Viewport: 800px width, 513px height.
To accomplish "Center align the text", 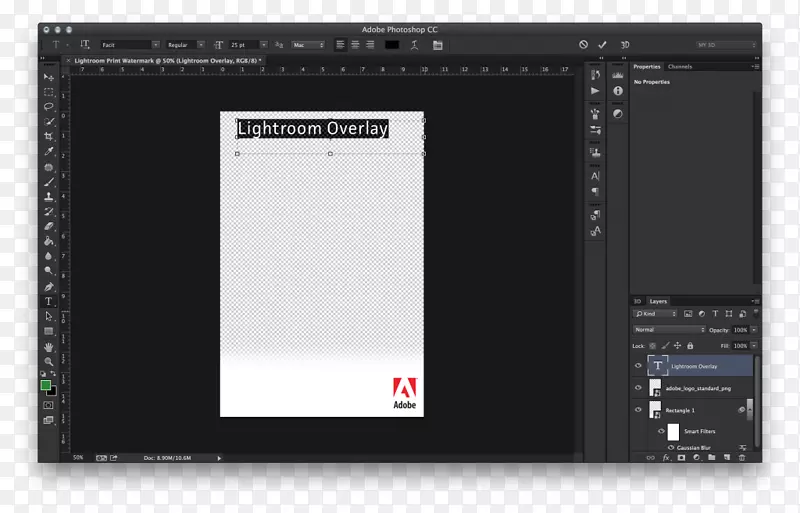I will (x=355, y=45).
